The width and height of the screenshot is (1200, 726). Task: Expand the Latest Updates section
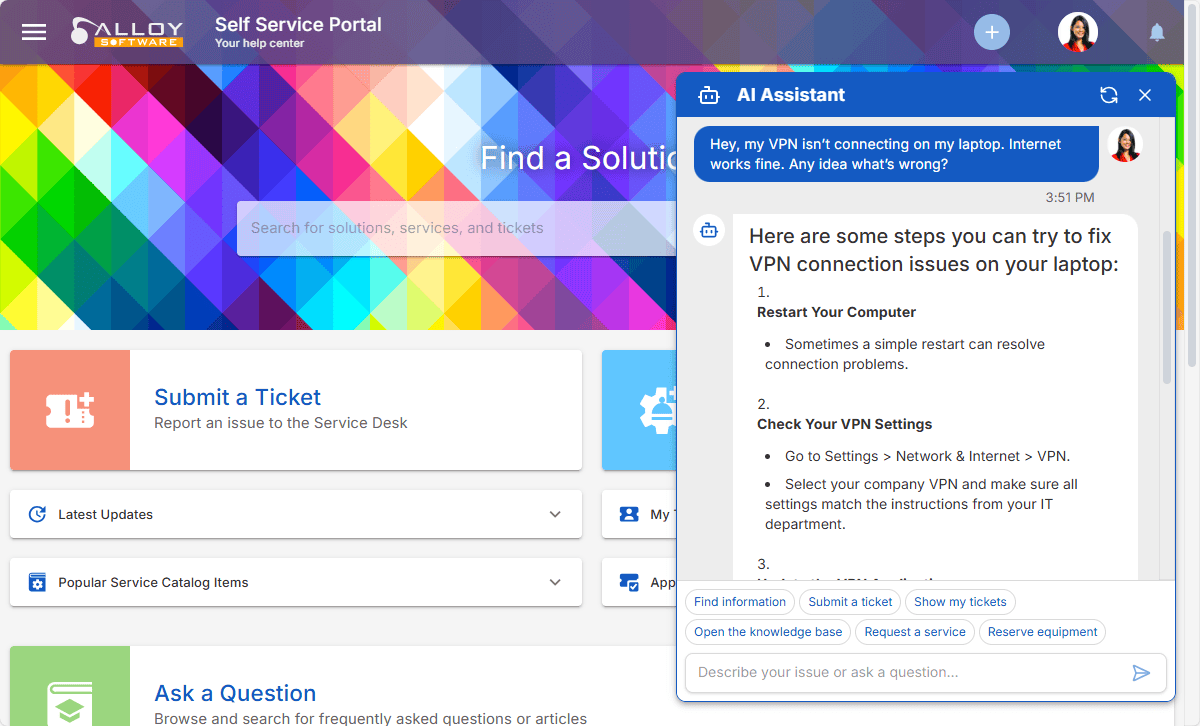555,514
